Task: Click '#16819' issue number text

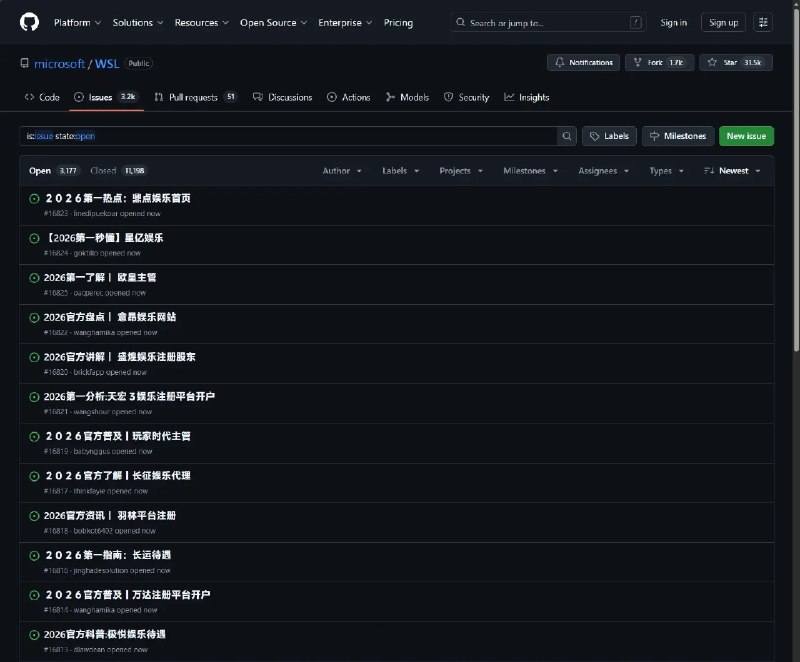Action: click(x=56, y=451)
